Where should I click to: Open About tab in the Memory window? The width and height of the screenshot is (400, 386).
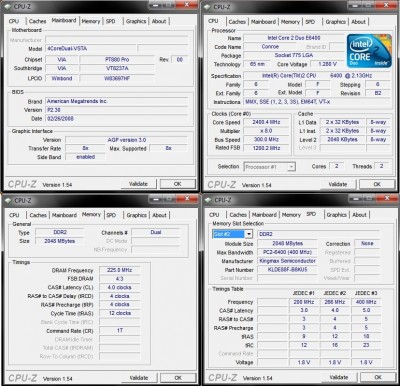tap(160, 215)
